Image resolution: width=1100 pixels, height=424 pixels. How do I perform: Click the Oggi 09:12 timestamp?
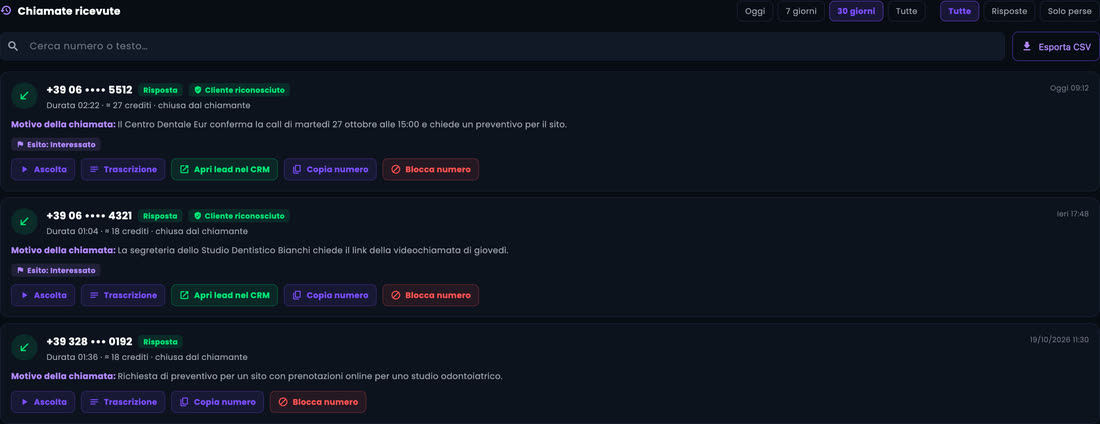pos(1069,88)
